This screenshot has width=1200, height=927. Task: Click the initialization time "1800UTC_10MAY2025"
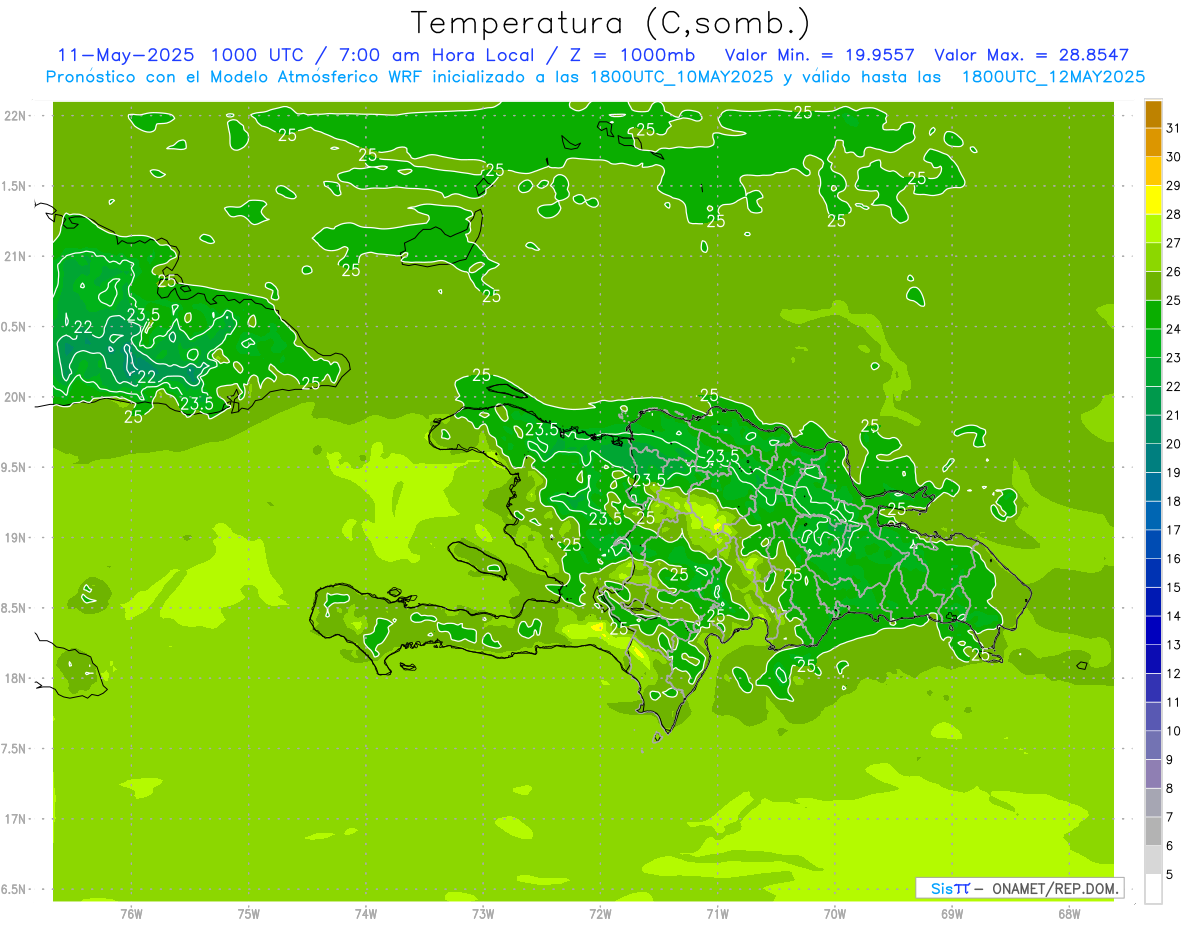[x=677, y=77]
